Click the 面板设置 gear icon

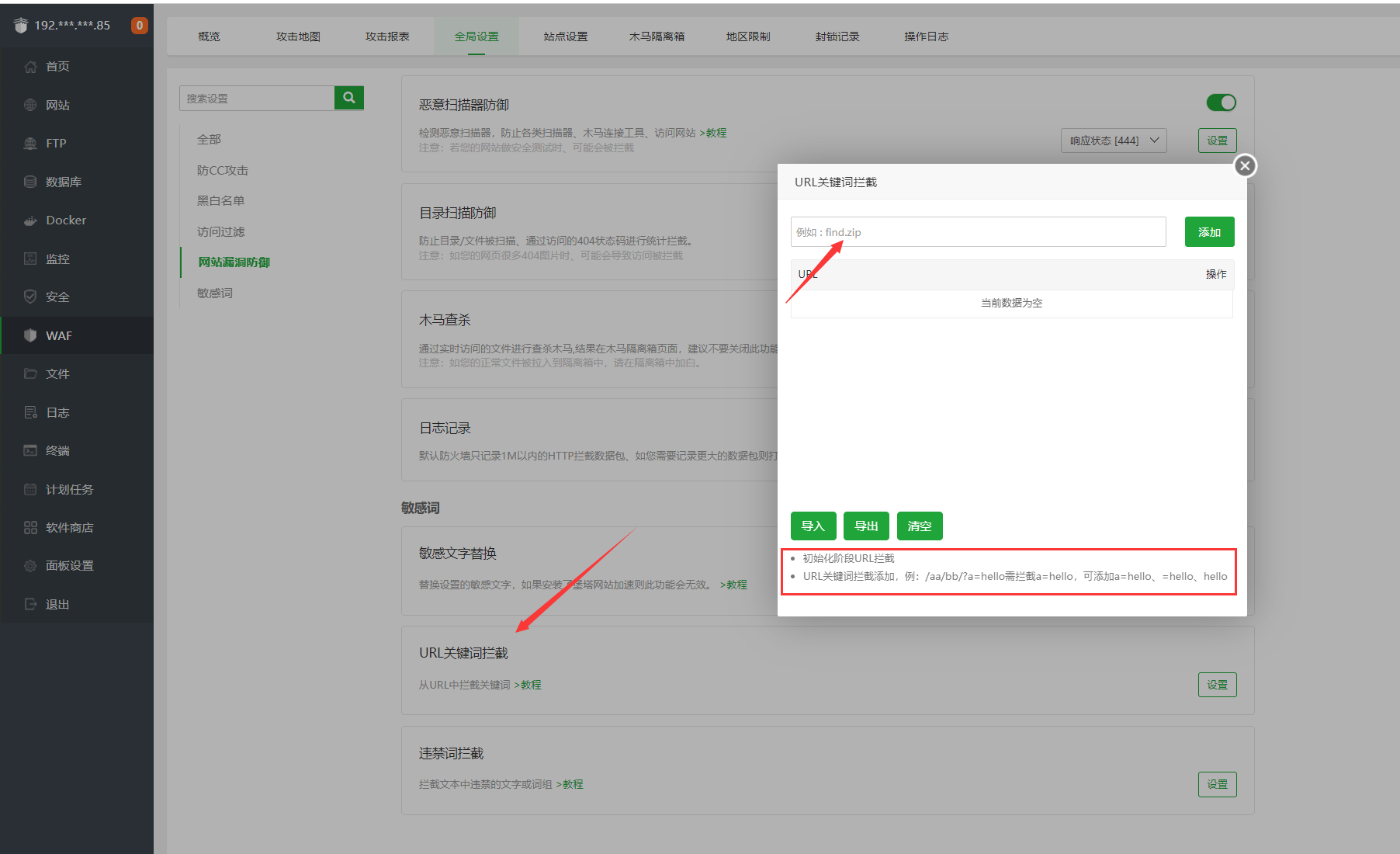pos(30,566)
